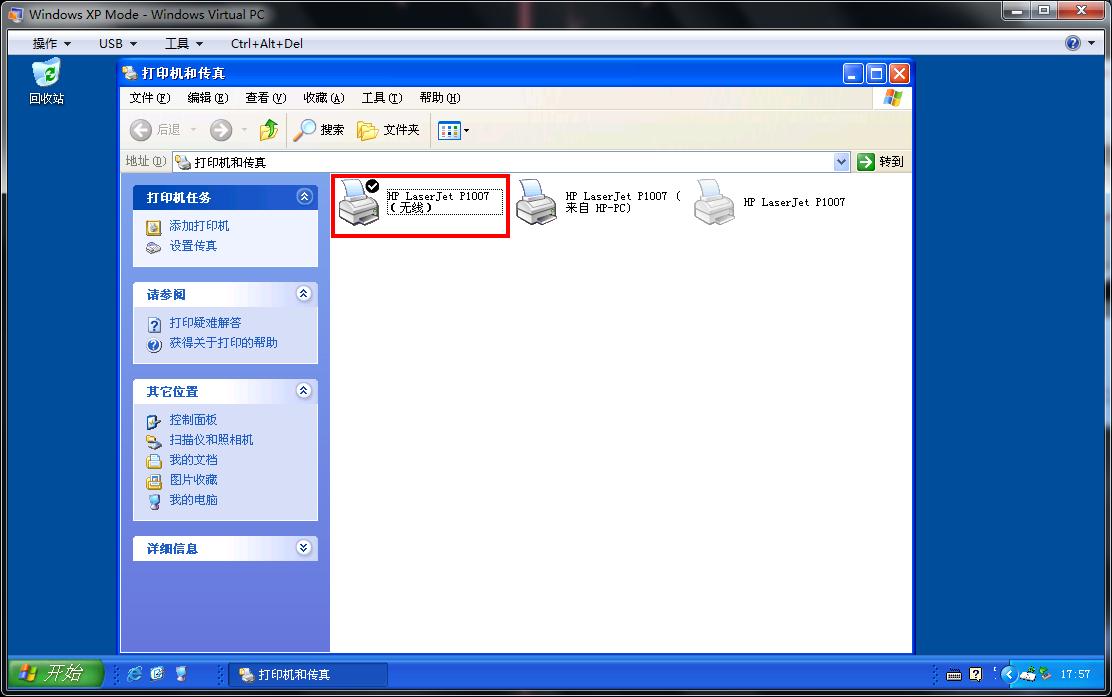Toggle the Folders (文件夹) toolbar button
This screenshot has width=1112, height=697.
click(388, 130)
